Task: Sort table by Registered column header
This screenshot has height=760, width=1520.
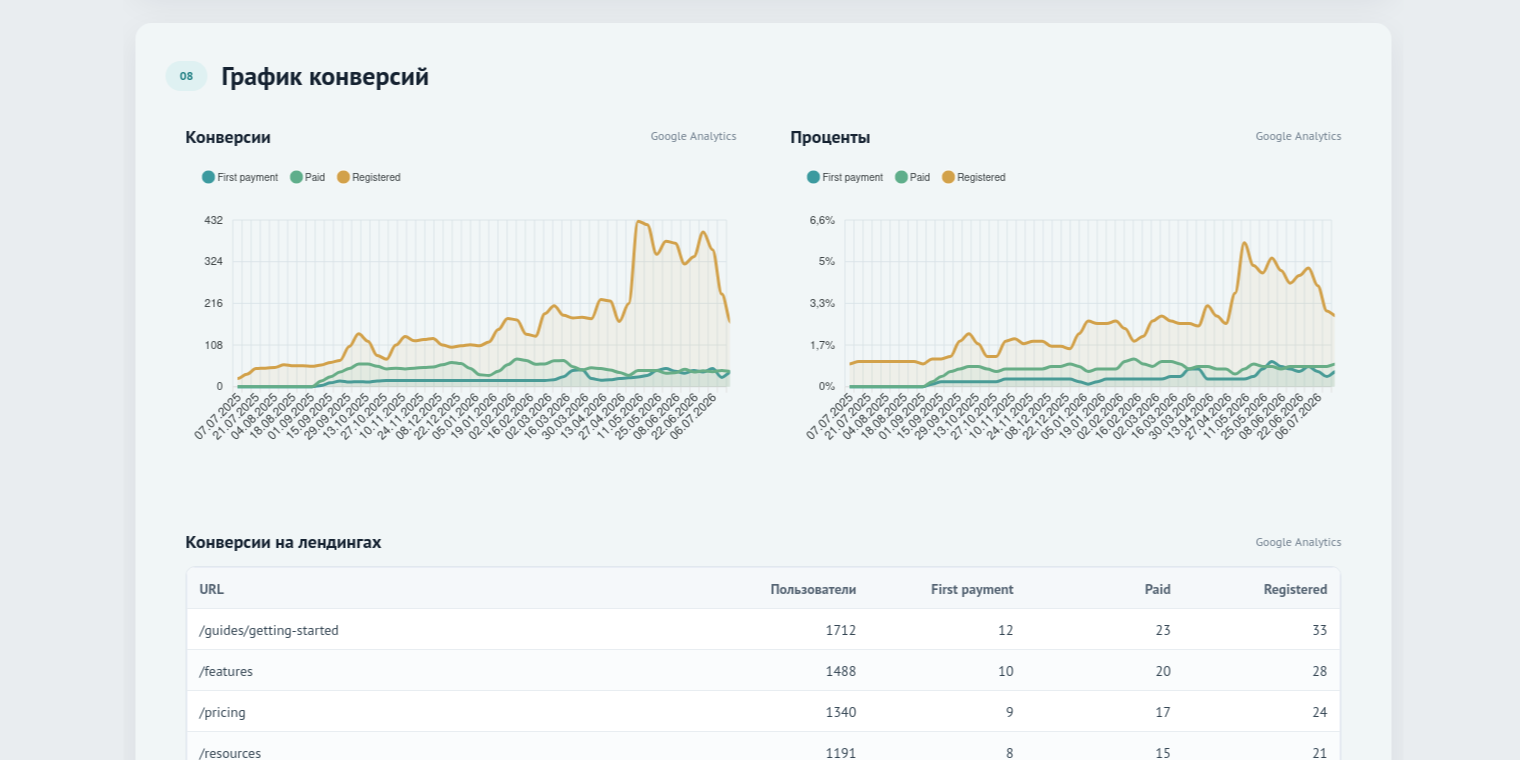Action: (1295, 589)
